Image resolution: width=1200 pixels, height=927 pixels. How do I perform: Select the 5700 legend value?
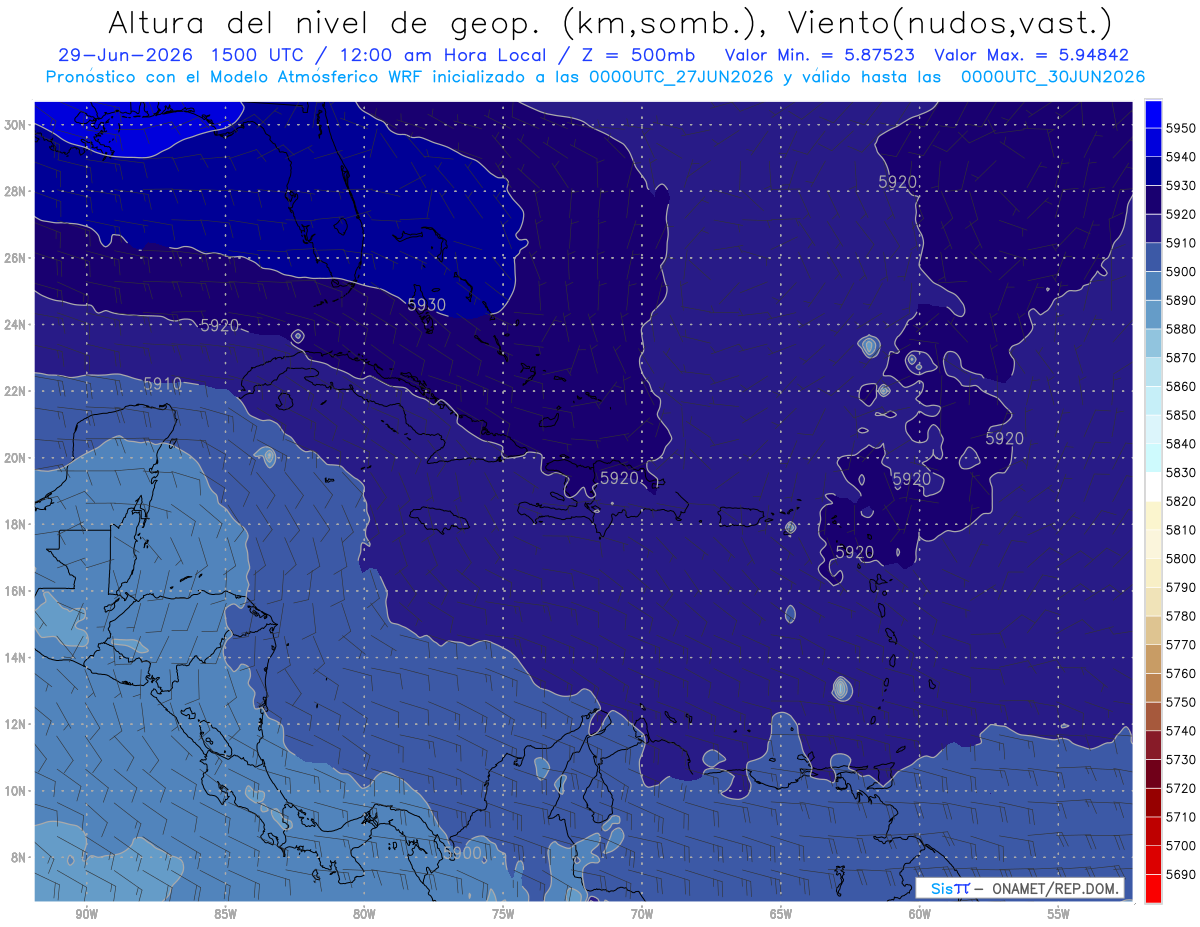(x=1181, y=845)
